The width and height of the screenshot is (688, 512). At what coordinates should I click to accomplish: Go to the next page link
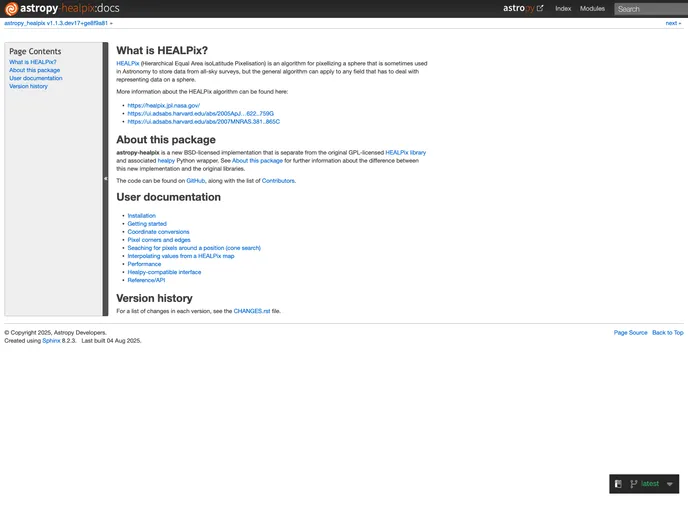pyautogui.click(x=671, y=23)
